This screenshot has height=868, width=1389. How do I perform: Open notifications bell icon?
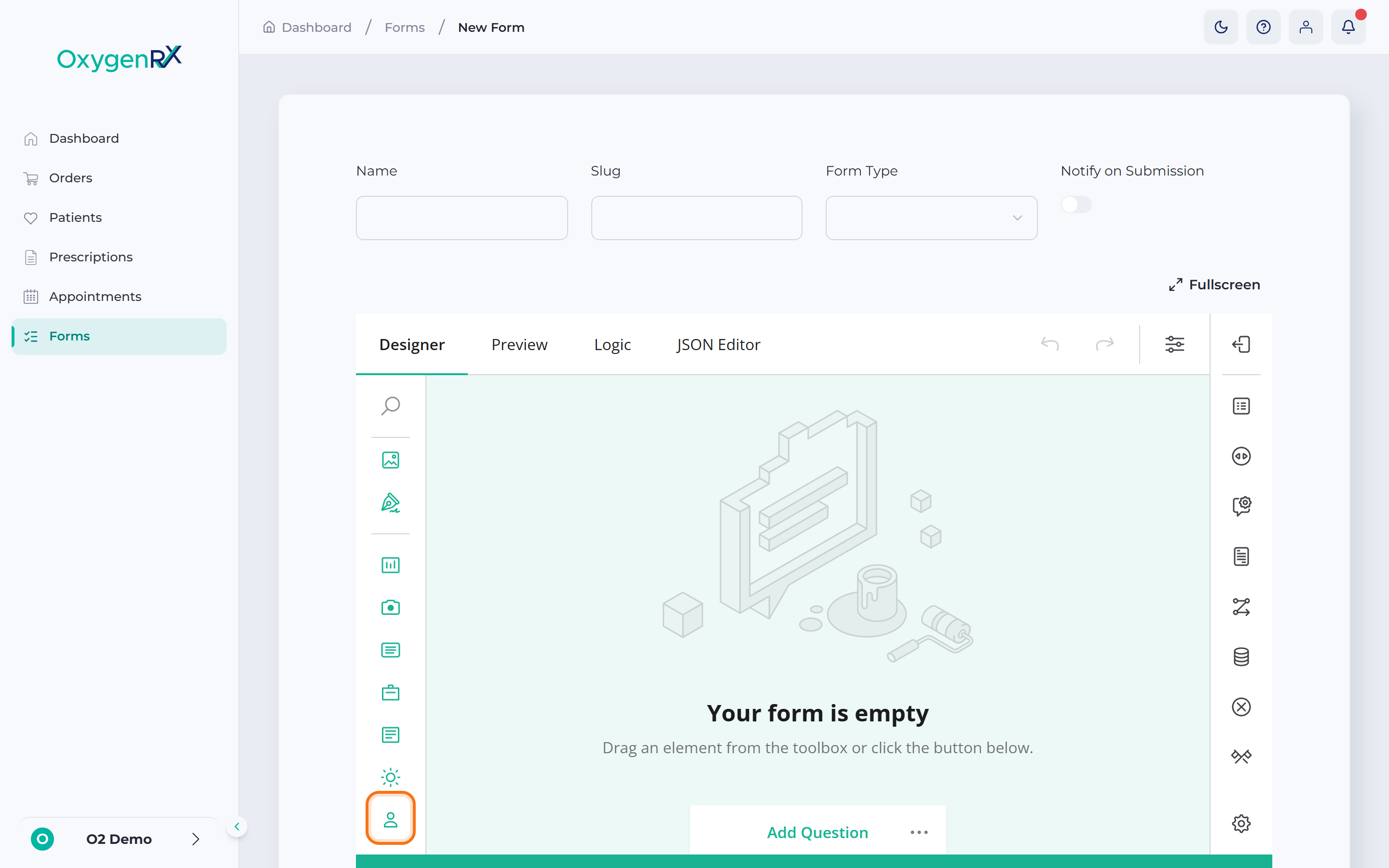click(x=1348, y=27)
